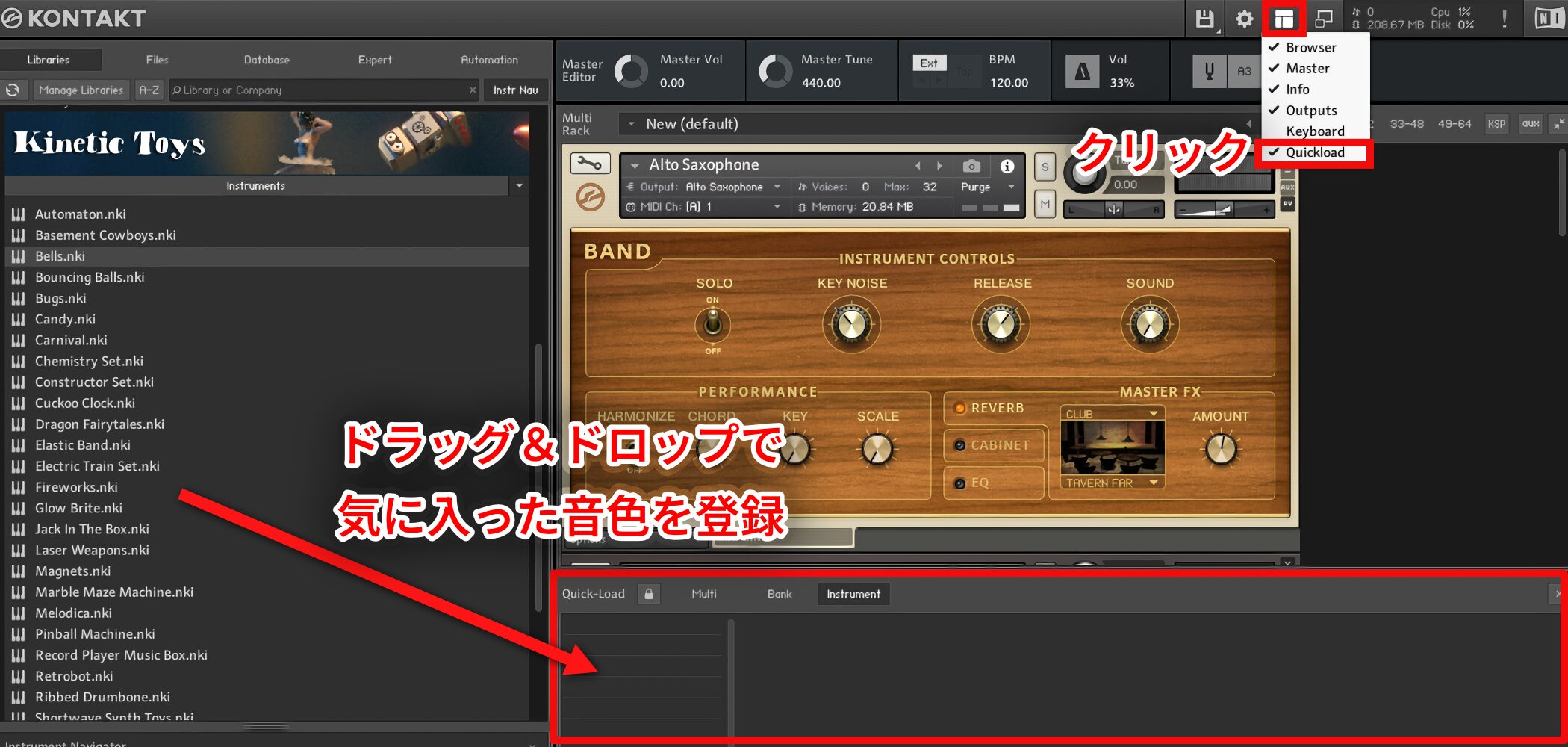Toggle the Ext sync button
The height and width of the screenshot is (747, 1568).
pos(929,63)
